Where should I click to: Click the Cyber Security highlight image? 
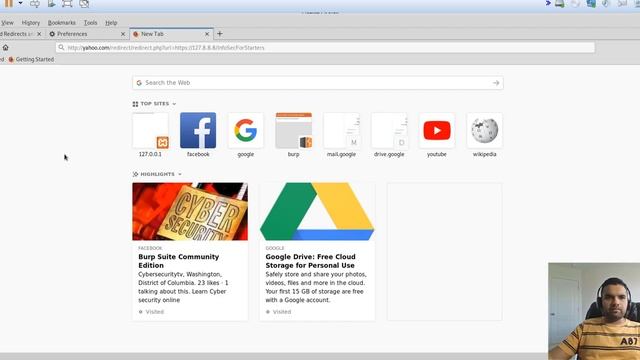click(x=190, y=211)
